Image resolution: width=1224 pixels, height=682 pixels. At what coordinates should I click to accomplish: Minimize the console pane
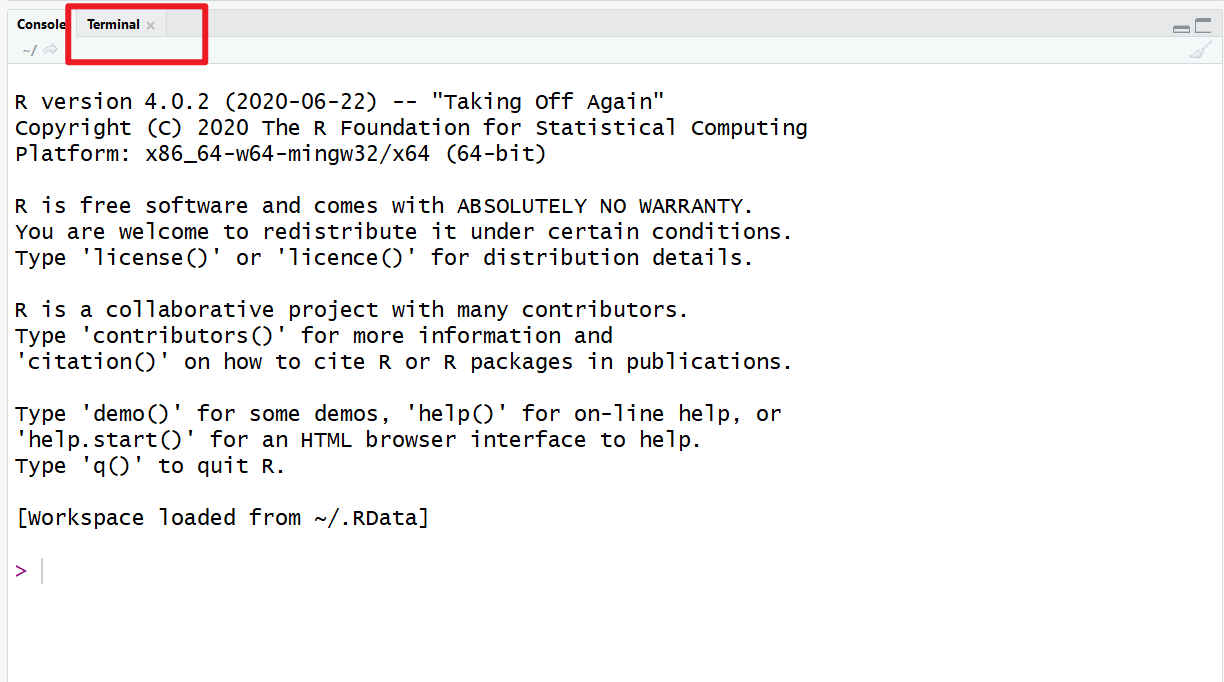coord(1181,27)
